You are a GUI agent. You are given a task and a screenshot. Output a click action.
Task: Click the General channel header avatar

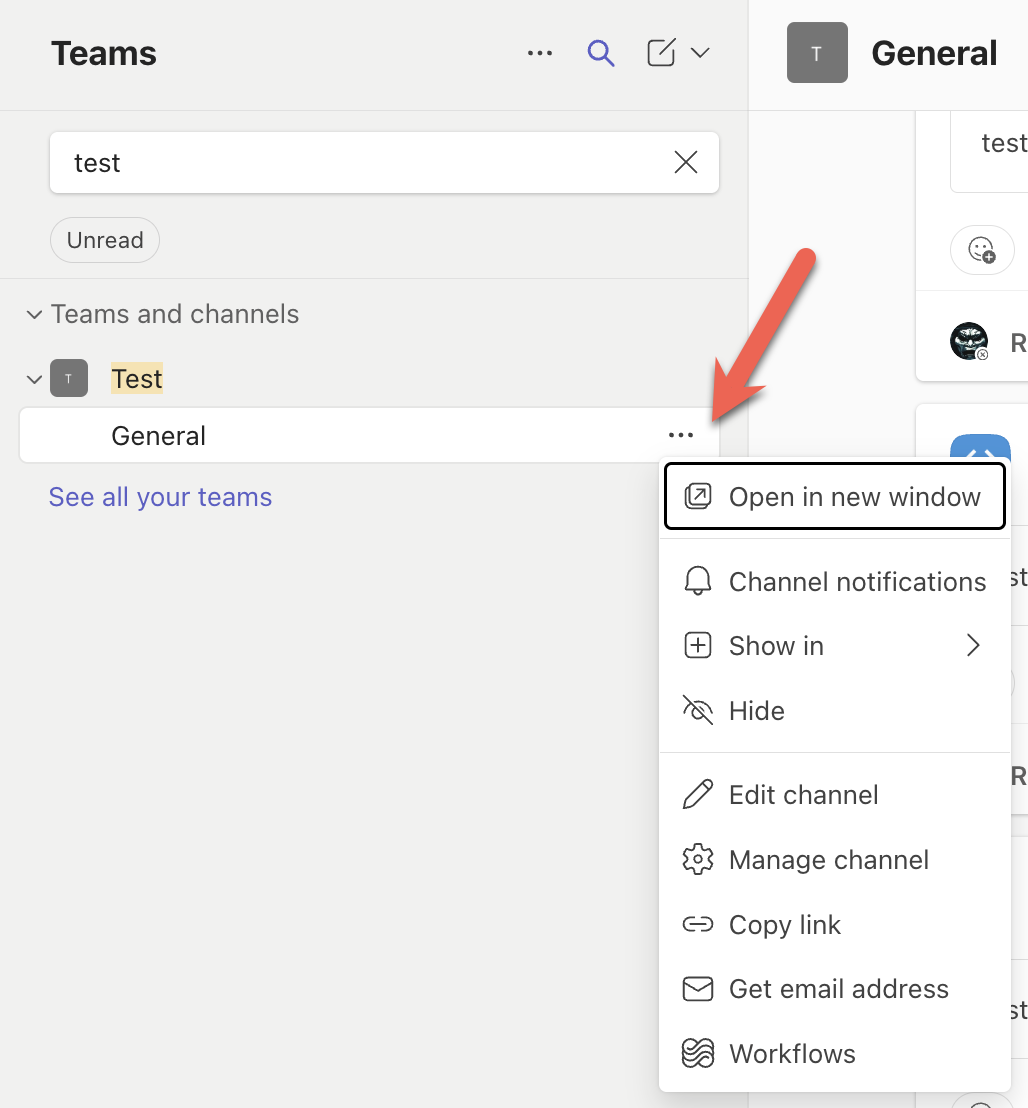[817, 52]
